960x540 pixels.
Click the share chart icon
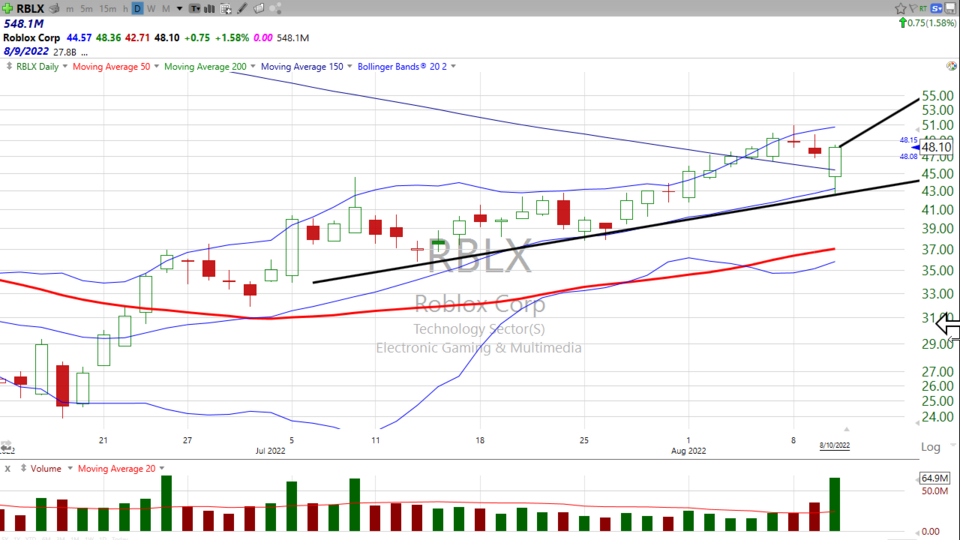click(x=276, y=9)
